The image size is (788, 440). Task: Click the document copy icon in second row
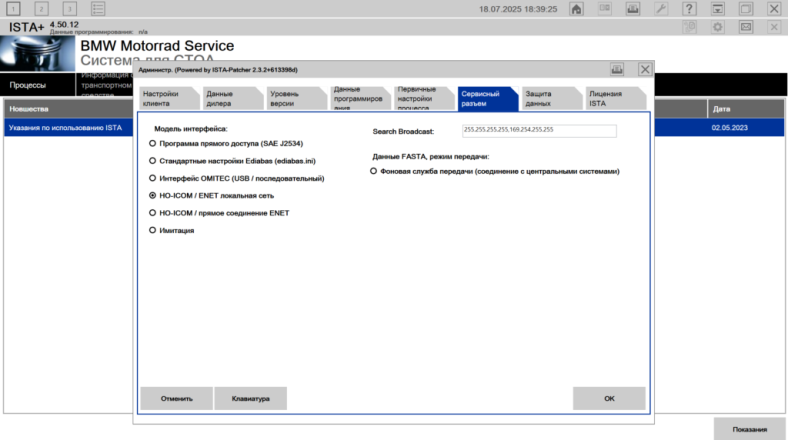click(690, 27)
